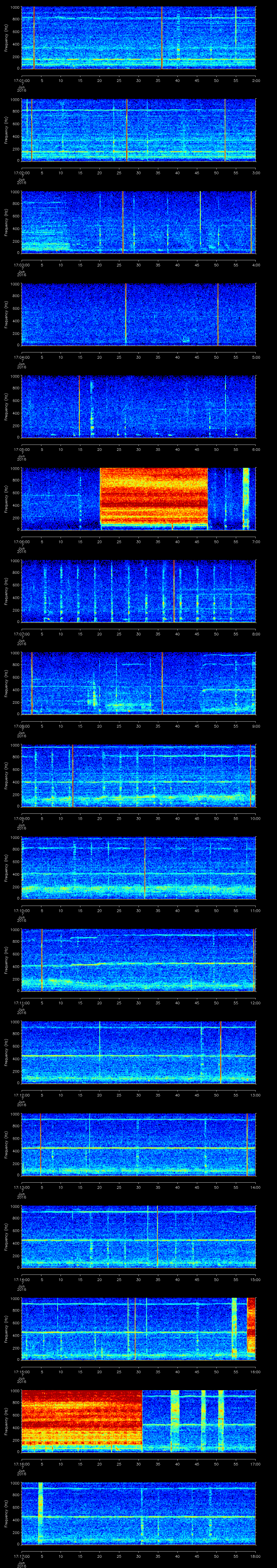277x1568 pixels.
Task: Select the spectrogram panel starting at 17:04:00
Action: pos(138,315)
